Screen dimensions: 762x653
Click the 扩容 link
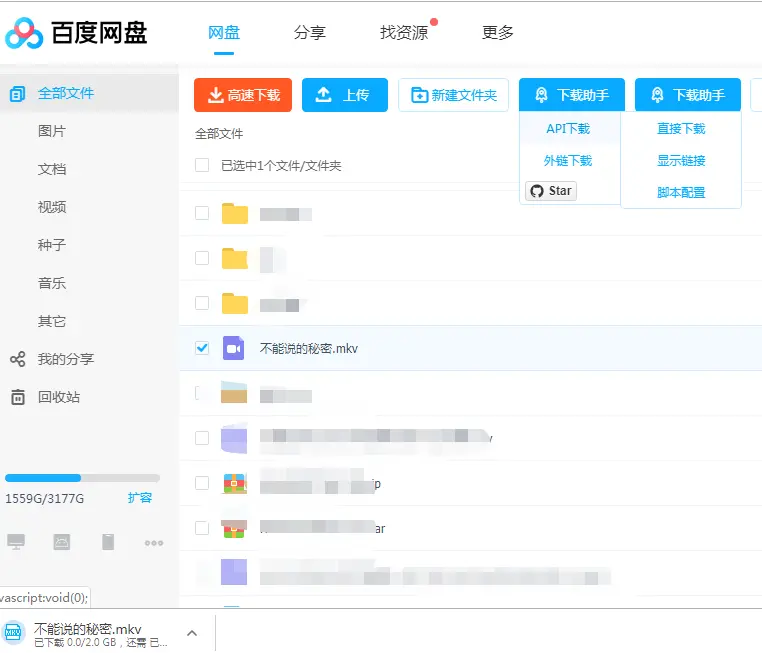139,498
